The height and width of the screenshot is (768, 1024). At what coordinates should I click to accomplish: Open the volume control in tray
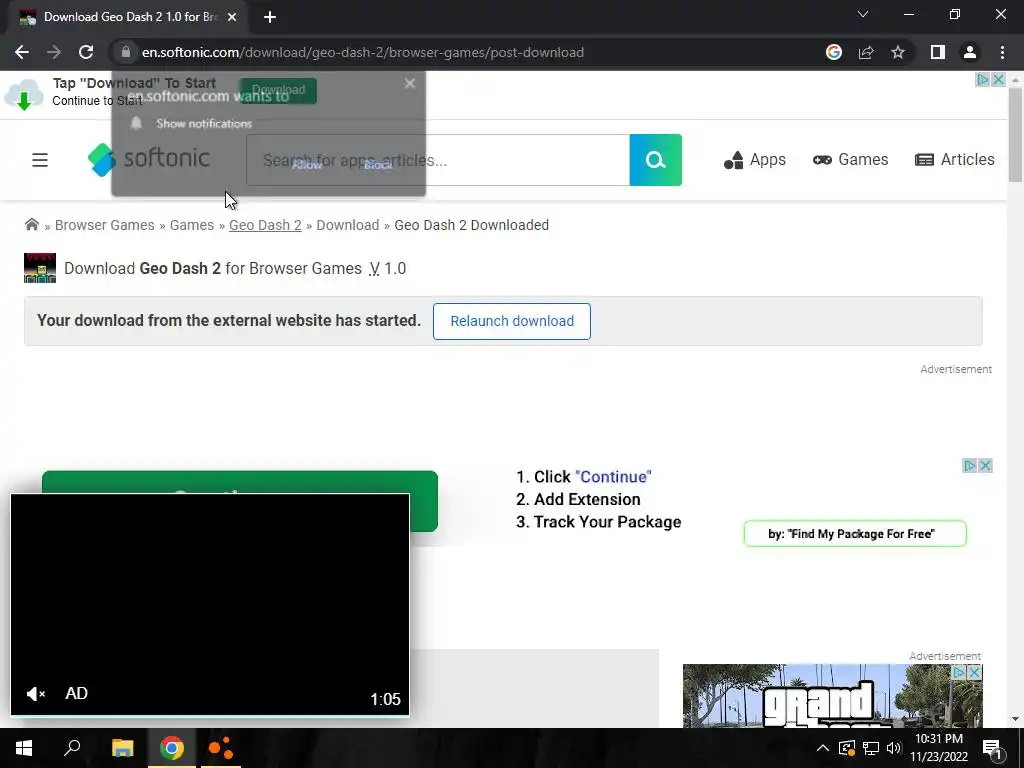tap(894, 748)
